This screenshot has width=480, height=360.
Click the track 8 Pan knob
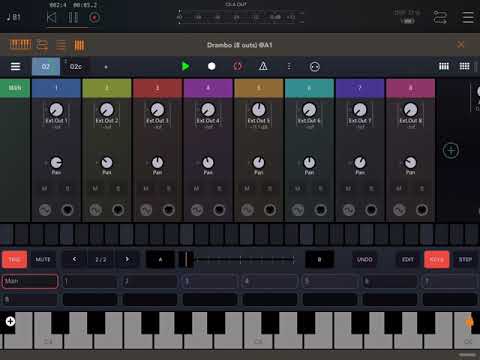[410, 163]
